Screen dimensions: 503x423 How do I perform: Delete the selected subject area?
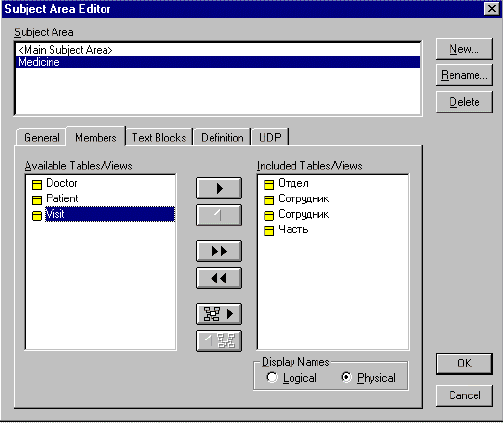(x=464, y=102)
